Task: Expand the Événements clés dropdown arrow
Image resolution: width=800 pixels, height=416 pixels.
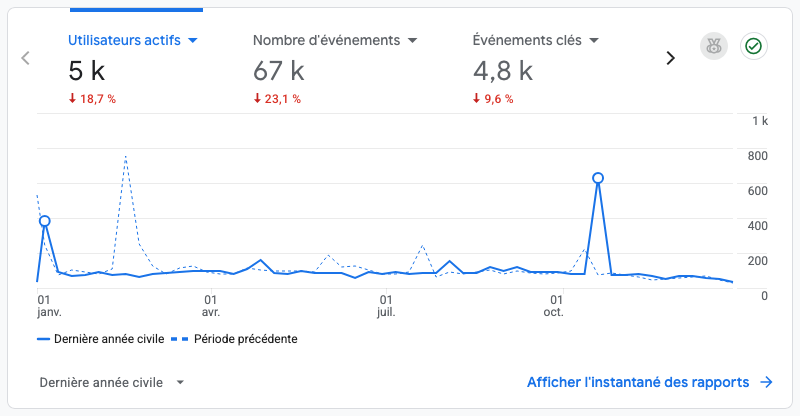Action: (594, 40)
